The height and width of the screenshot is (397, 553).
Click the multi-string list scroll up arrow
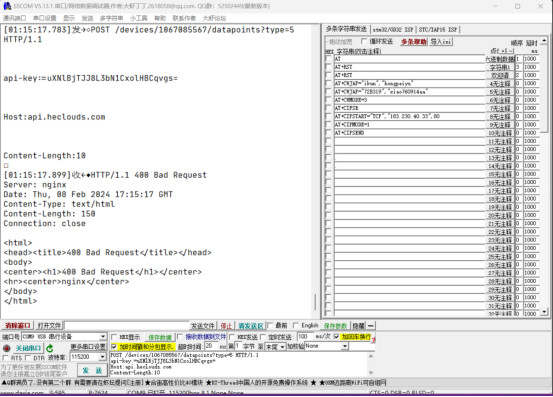[544, 41]
